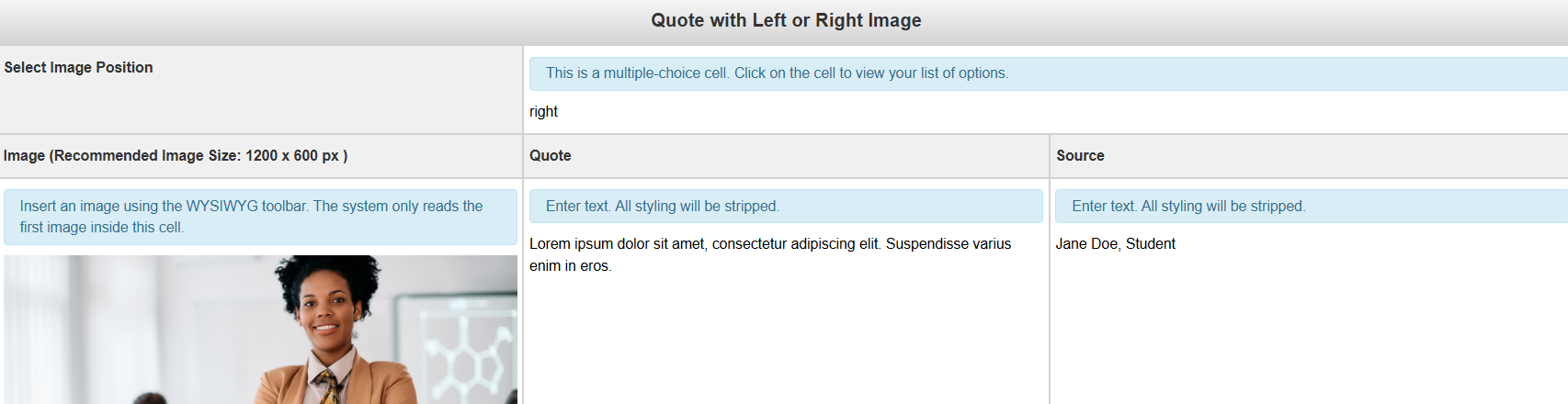Click the 'Quote with Left or Right Image' title
This screenshot has height=404, width=1568.
[x=786, y=20]
